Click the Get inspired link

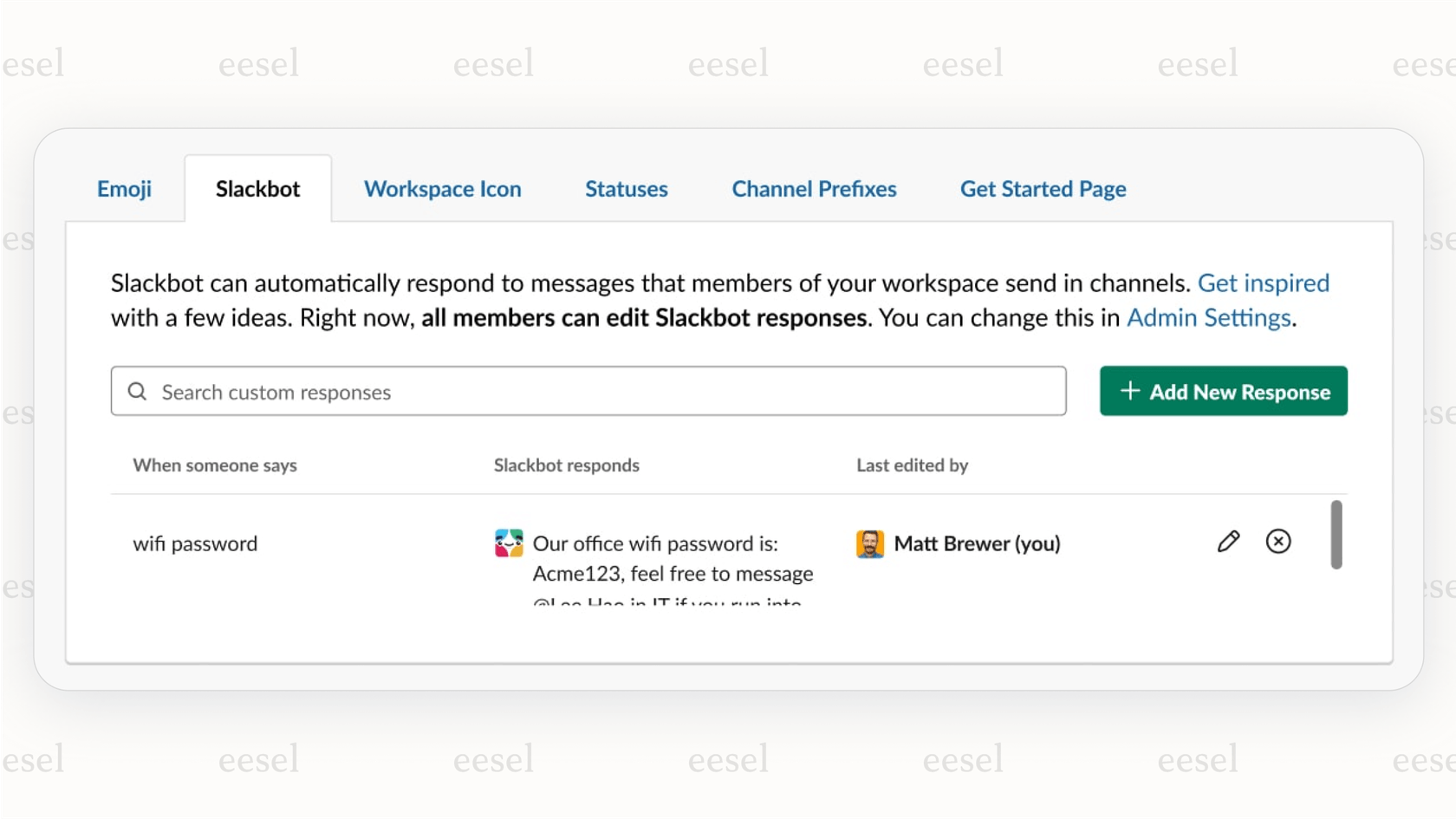pos(1264,283)
